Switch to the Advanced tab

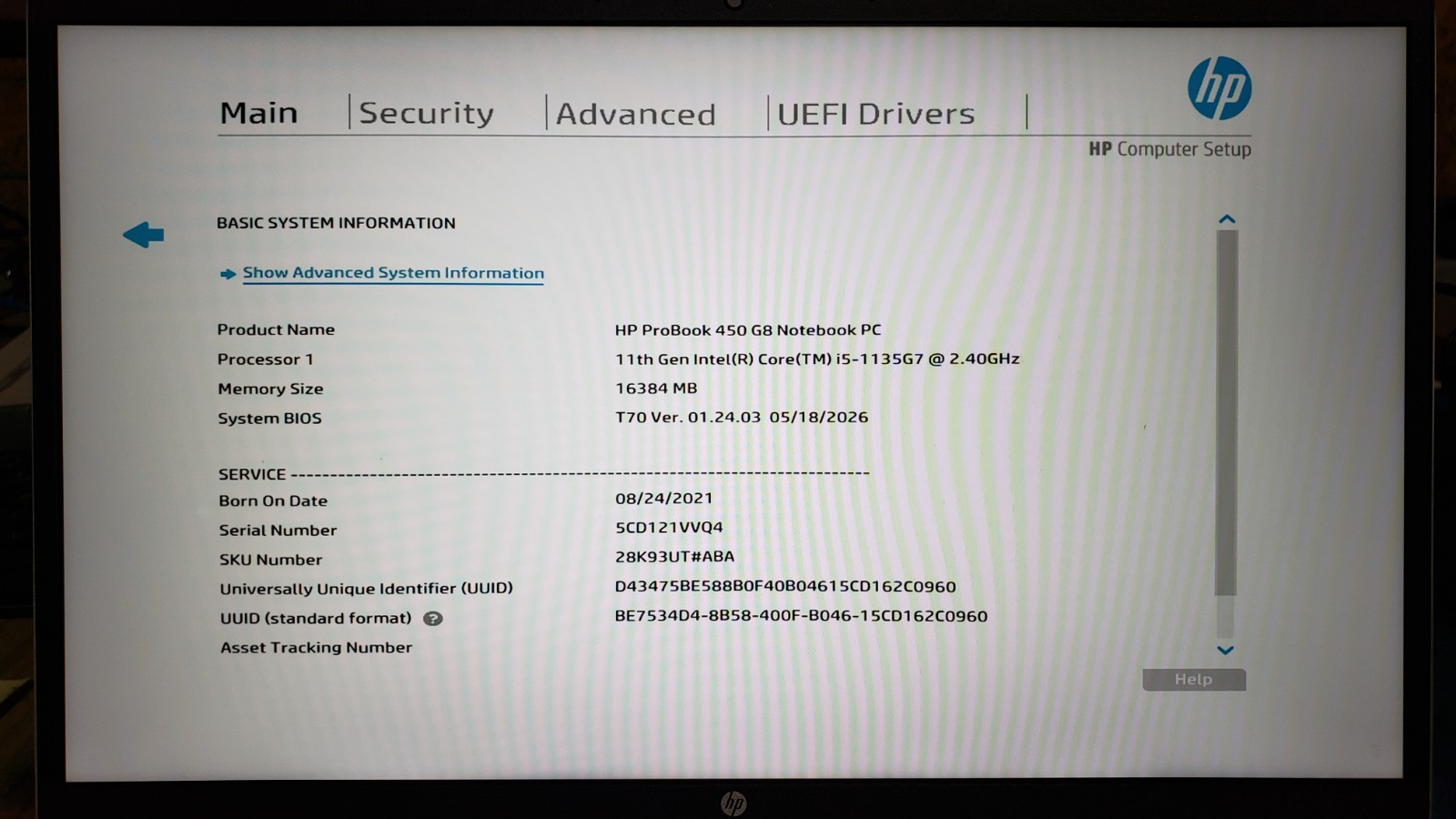tap(636, 114)
